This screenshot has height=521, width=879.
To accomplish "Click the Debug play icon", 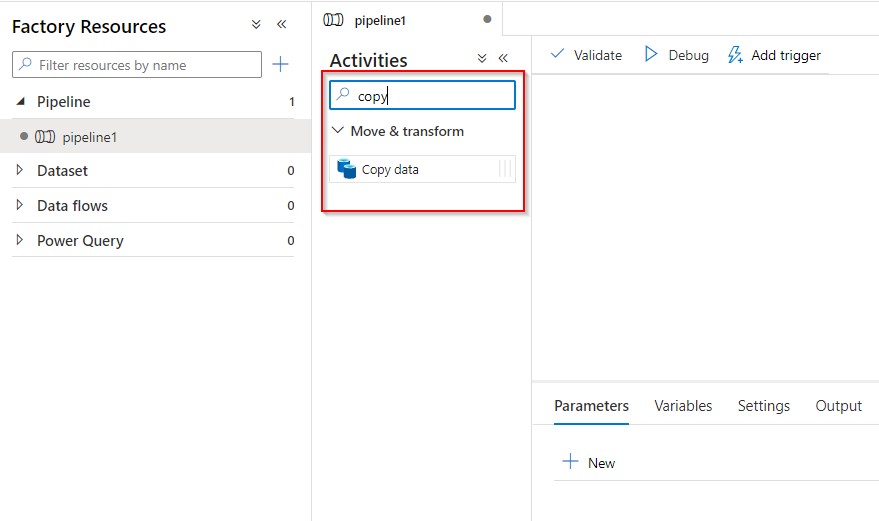I will [x=650, y=54].
